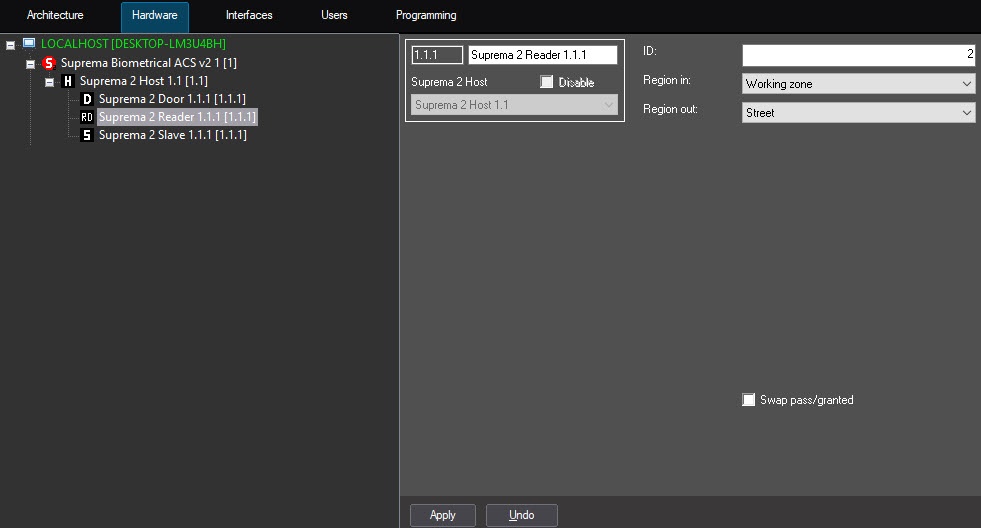Screen dimensions: 981x528
Task: Click the Apply button
Action: click(x=443, y=515)
